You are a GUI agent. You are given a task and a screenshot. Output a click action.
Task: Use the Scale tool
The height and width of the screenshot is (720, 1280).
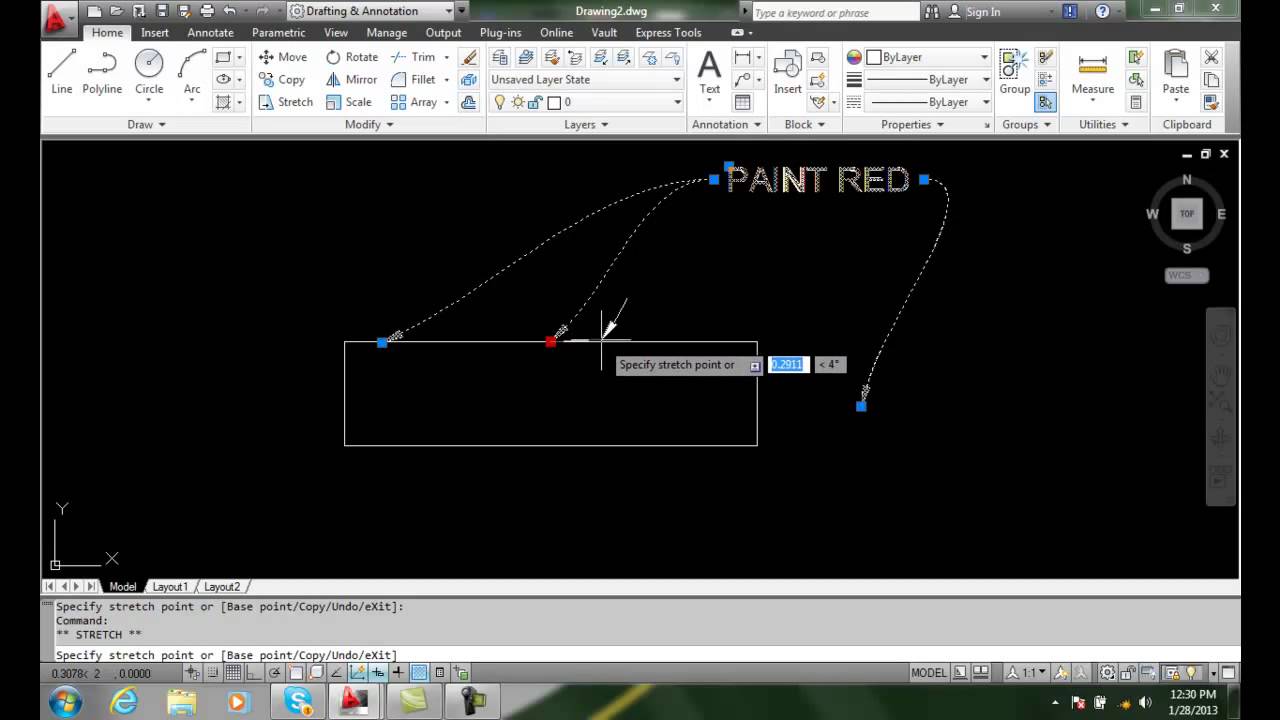[x=348, y=102]
